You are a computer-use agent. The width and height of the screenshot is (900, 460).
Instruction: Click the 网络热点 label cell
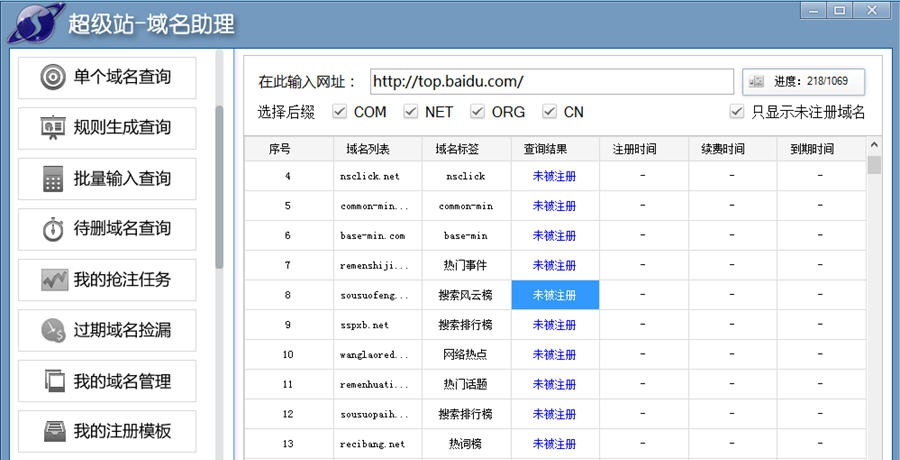click(x=467, y=354)
